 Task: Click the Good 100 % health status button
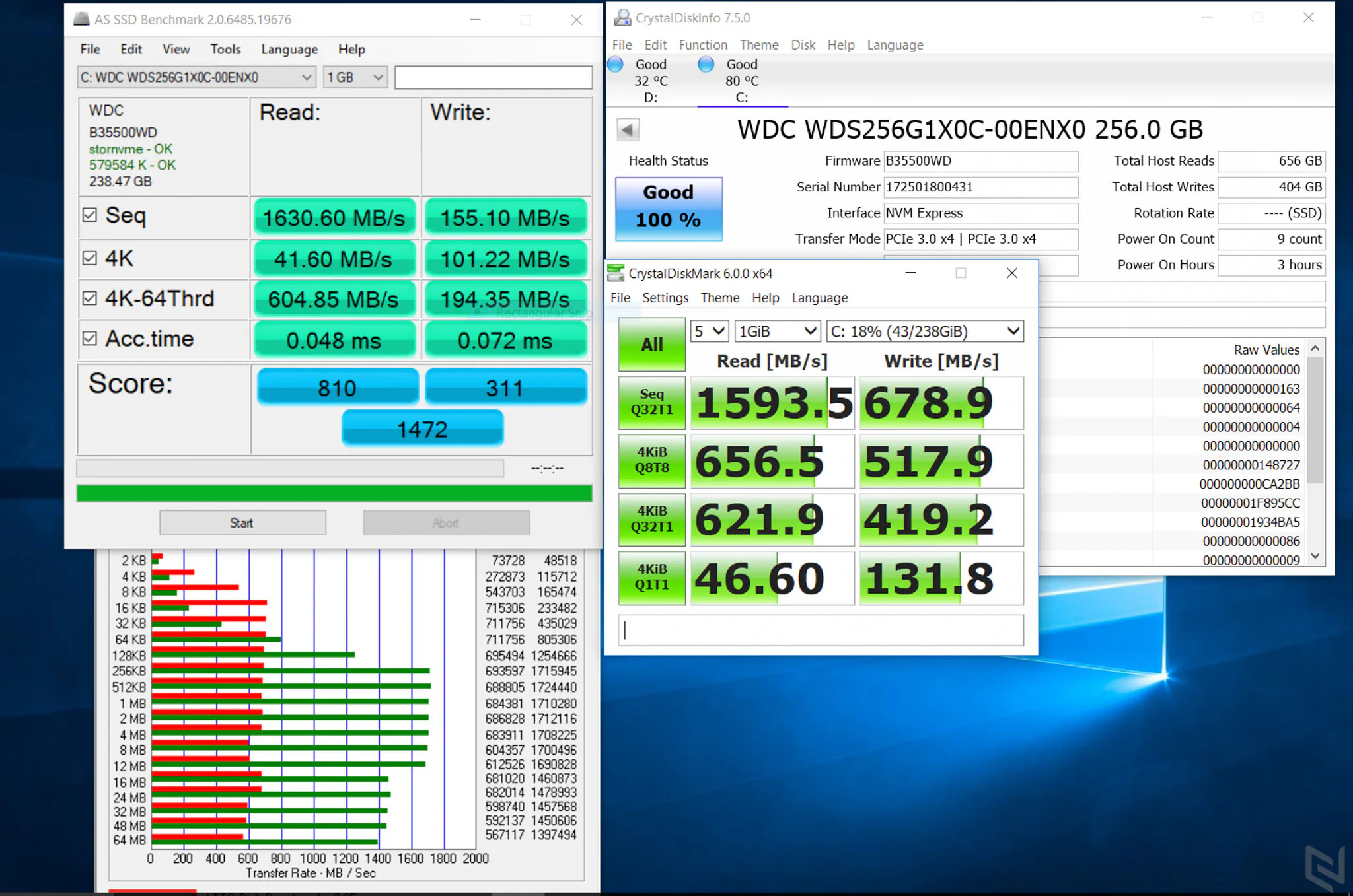pos(669,208)
